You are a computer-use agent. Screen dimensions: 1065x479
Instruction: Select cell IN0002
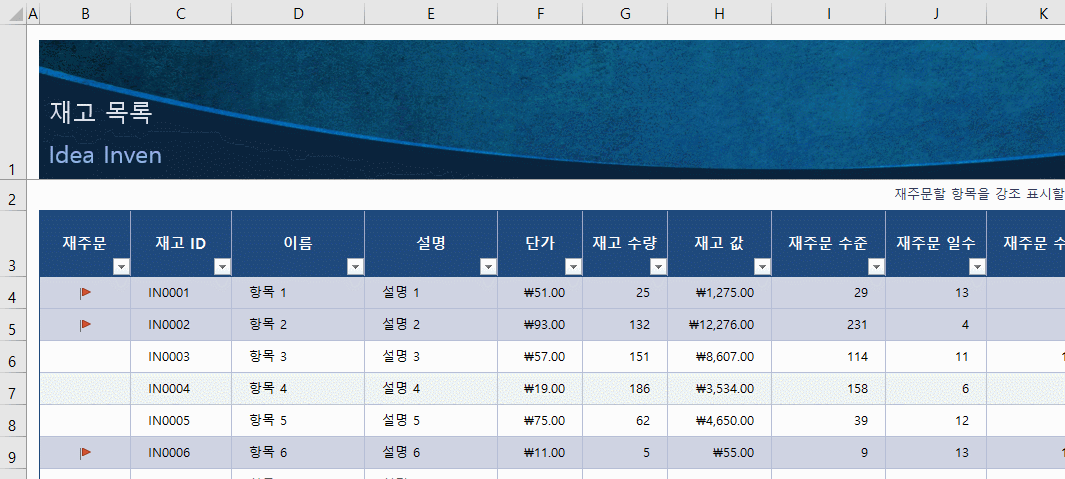[x=181, y=325]
